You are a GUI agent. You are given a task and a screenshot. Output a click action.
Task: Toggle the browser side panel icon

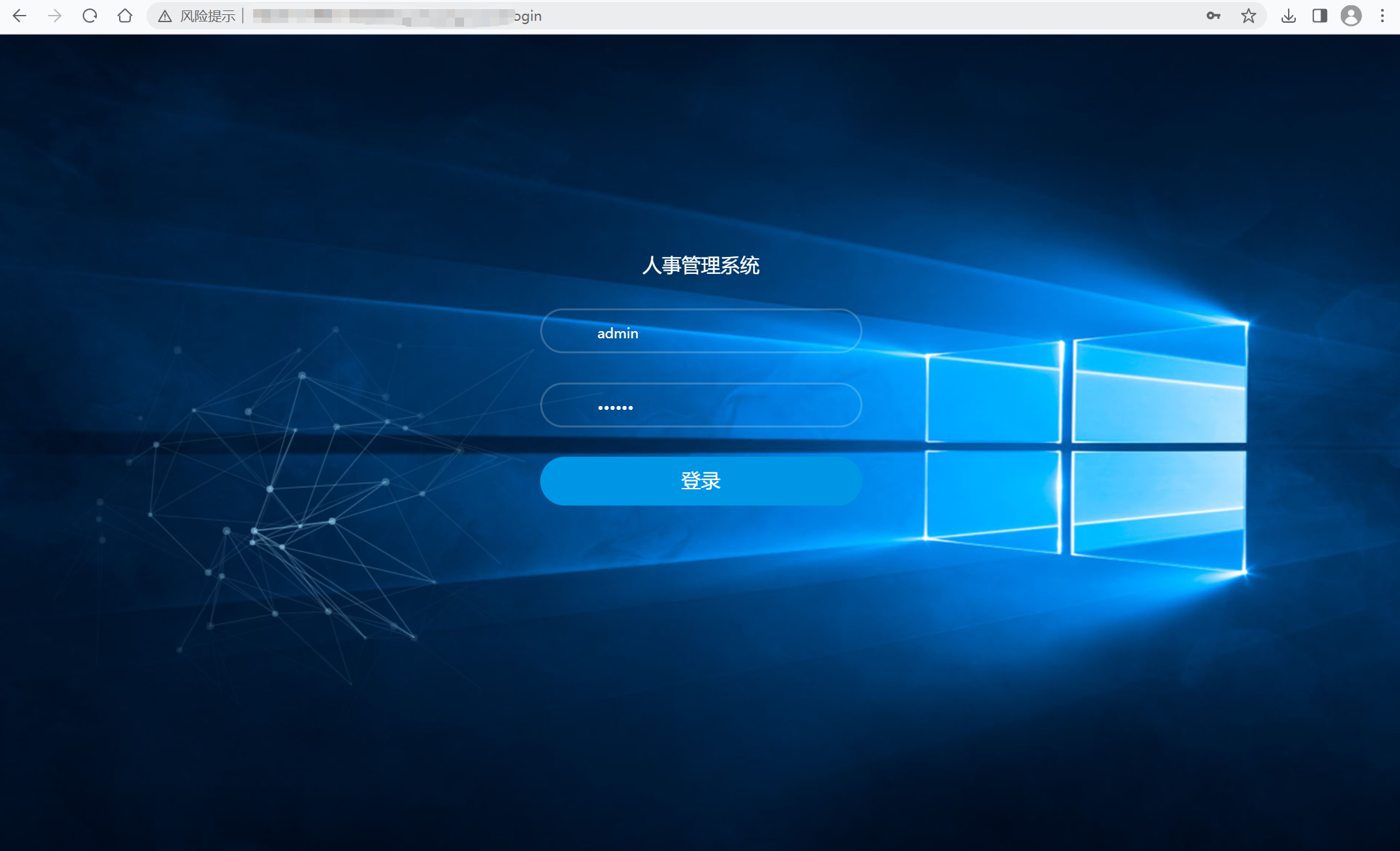click(x=1320, y=16)
